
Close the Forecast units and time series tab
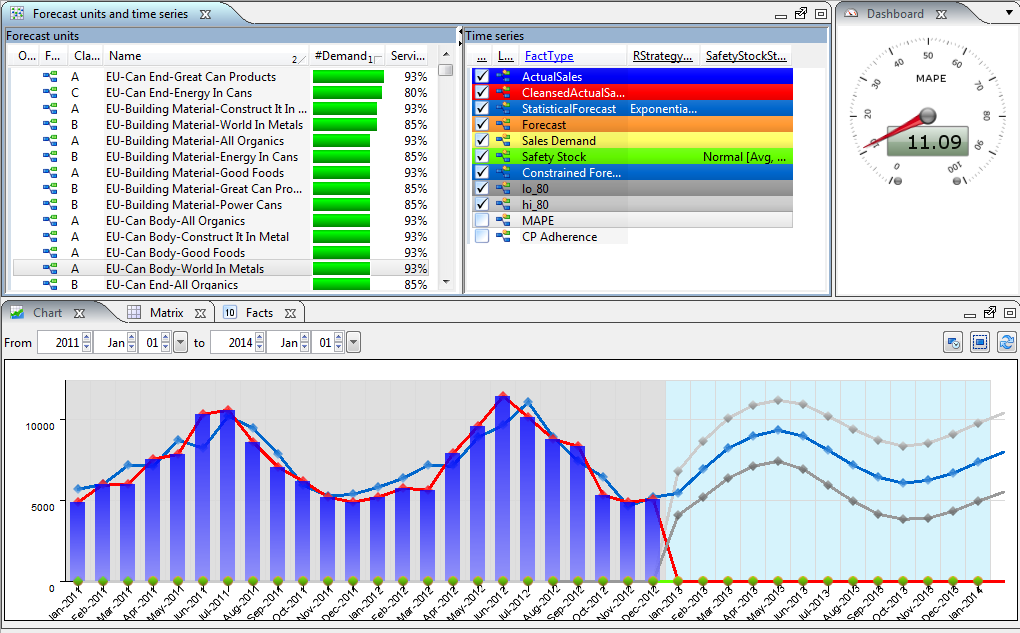tap(205, 14)
